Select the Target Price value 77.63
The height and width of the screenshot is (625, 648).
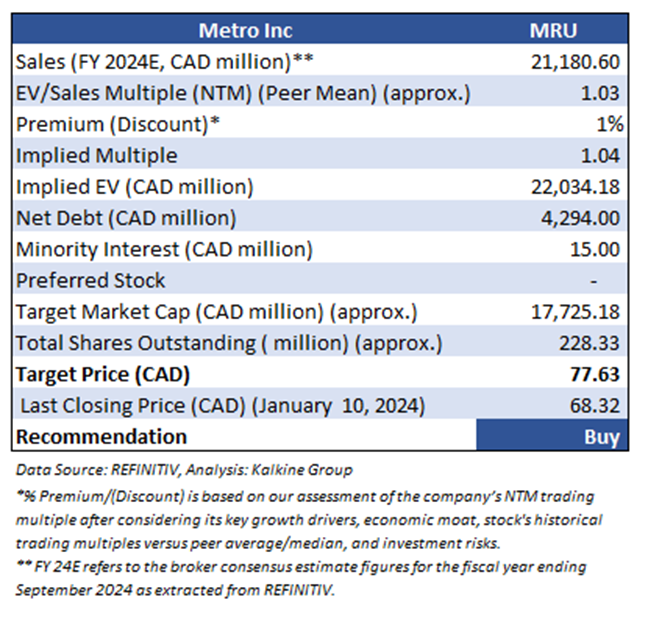pos(595,375)
